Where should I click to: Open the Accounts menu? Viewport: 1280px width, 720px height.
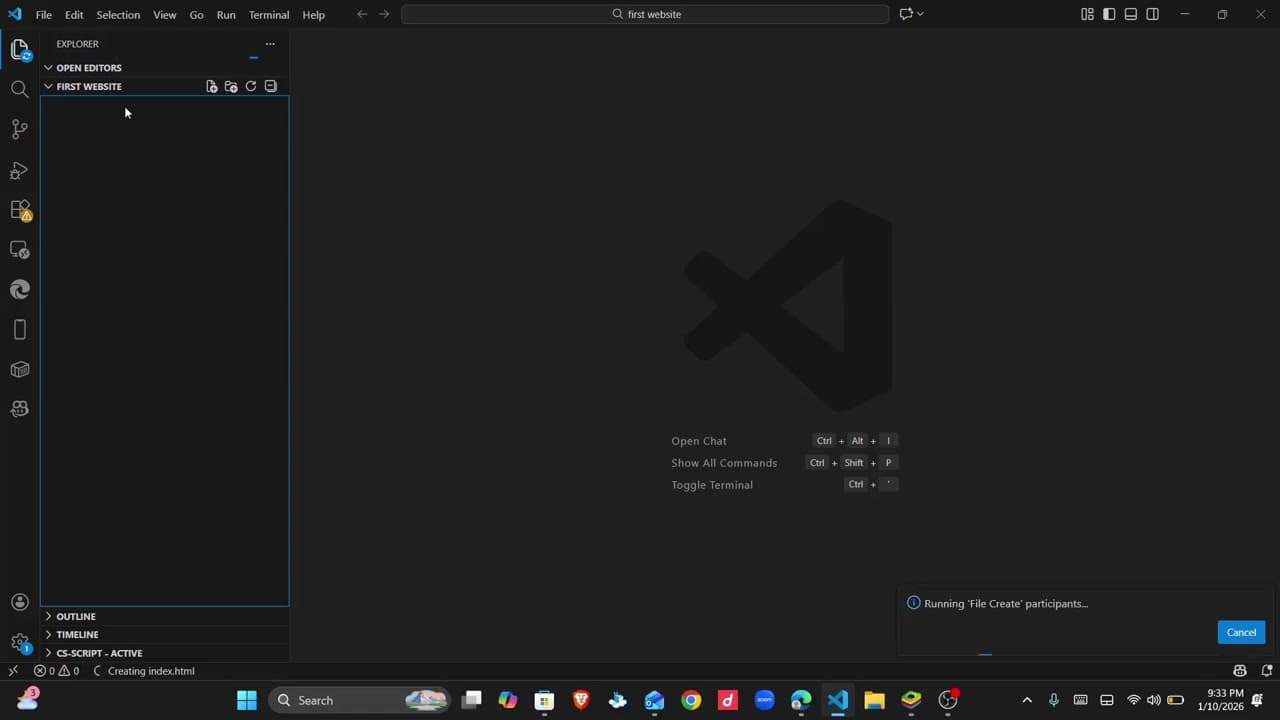click(x=20, y=602)
